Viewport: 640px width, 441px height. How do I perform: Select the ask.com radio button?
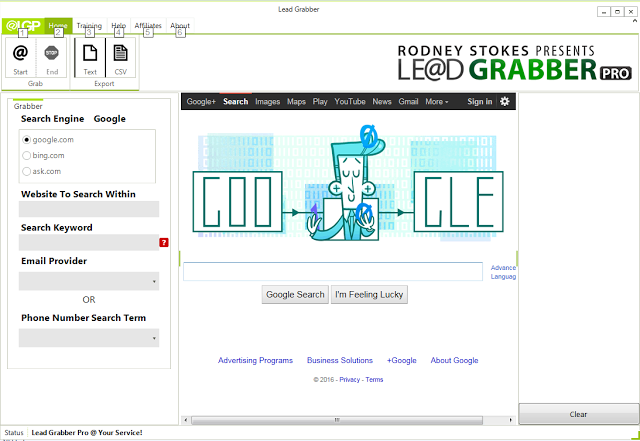pyautogui.click(x=27, y=172)
